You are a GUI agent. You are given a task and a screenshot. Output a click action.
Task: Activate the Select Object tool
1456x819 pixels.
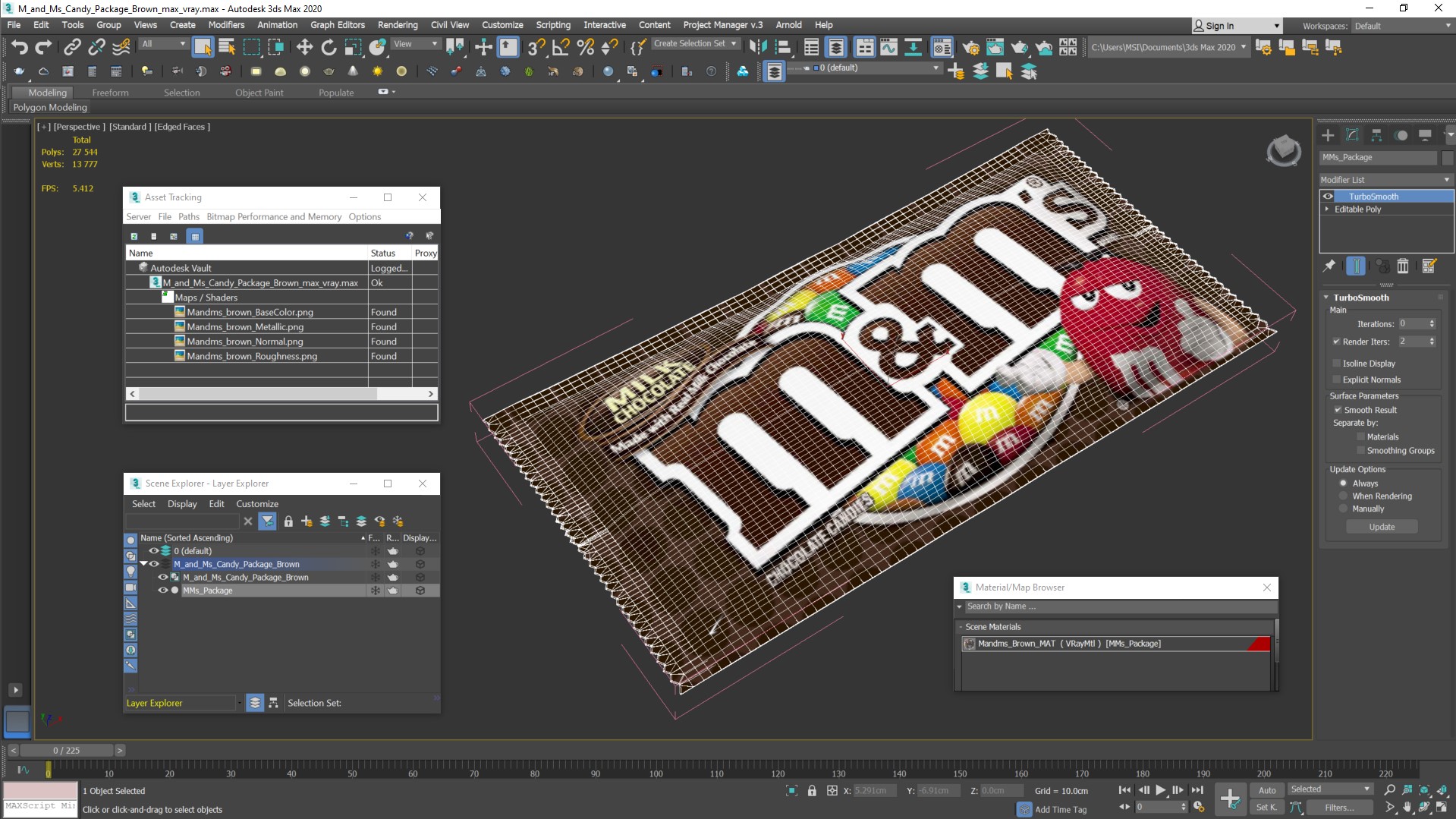[203, 48]
